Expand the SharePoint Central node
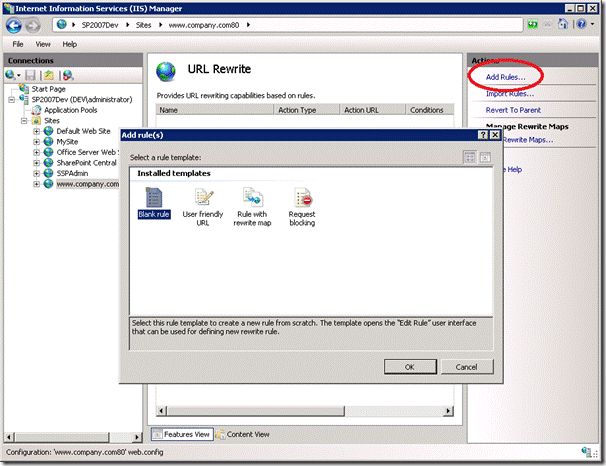This screenshot has height=466, width=606. [x=36, y=163]
